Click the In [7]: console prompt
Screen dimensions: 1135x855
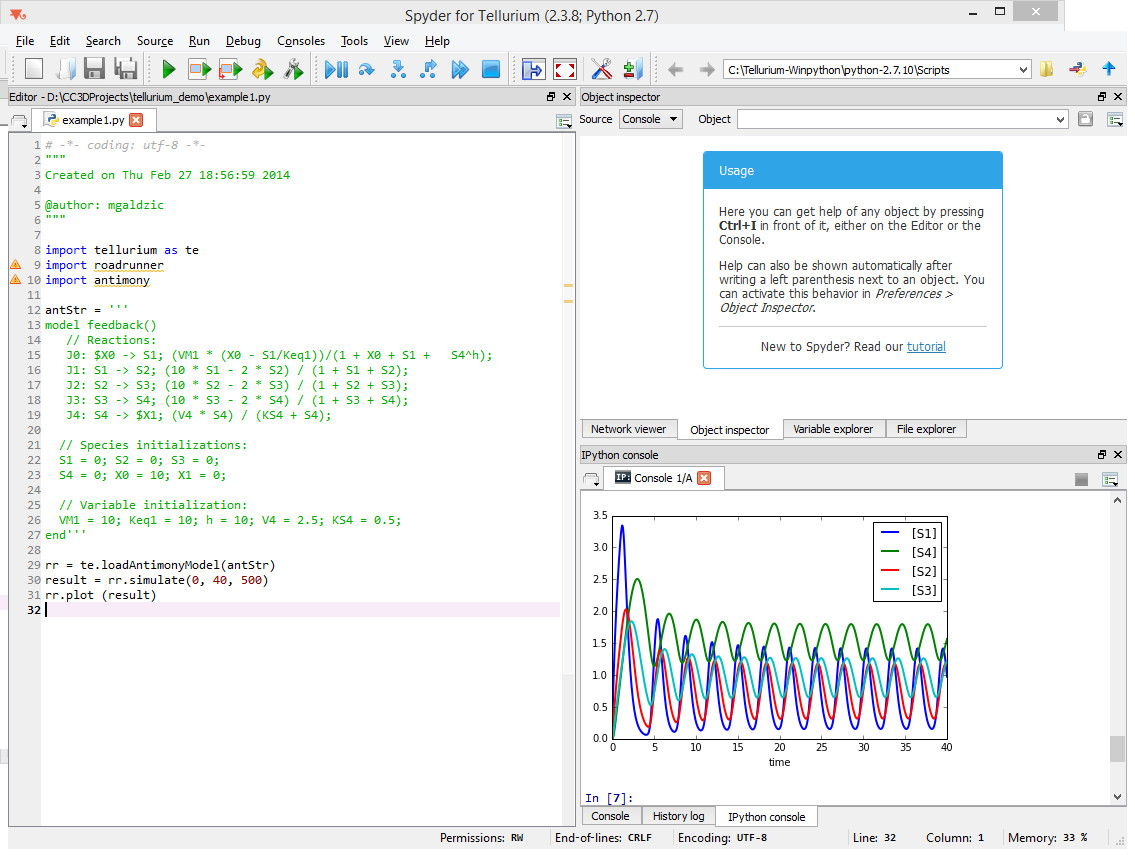point(609,798)
